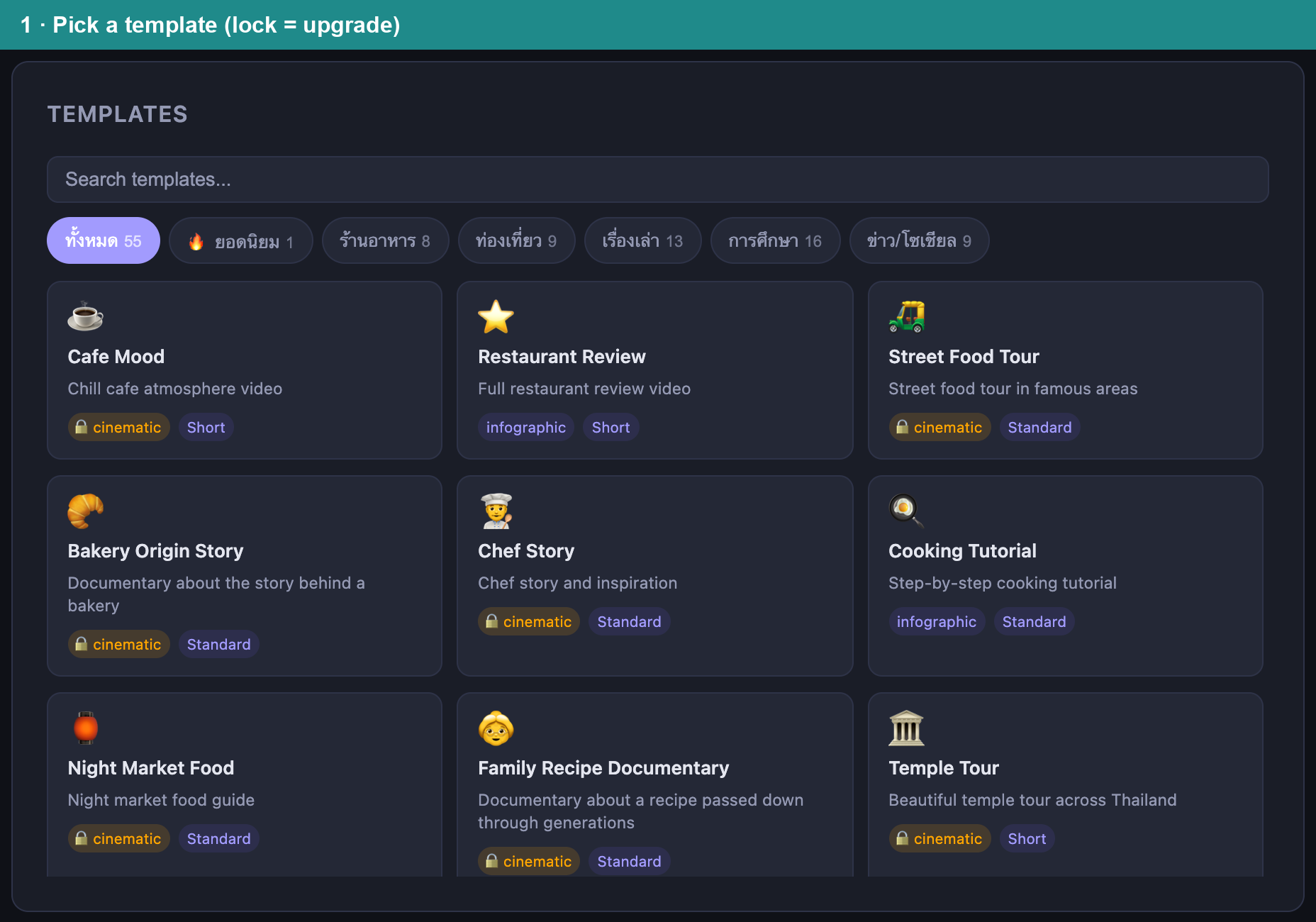Click the croissant icon on Bakery Origin Story

85,511
